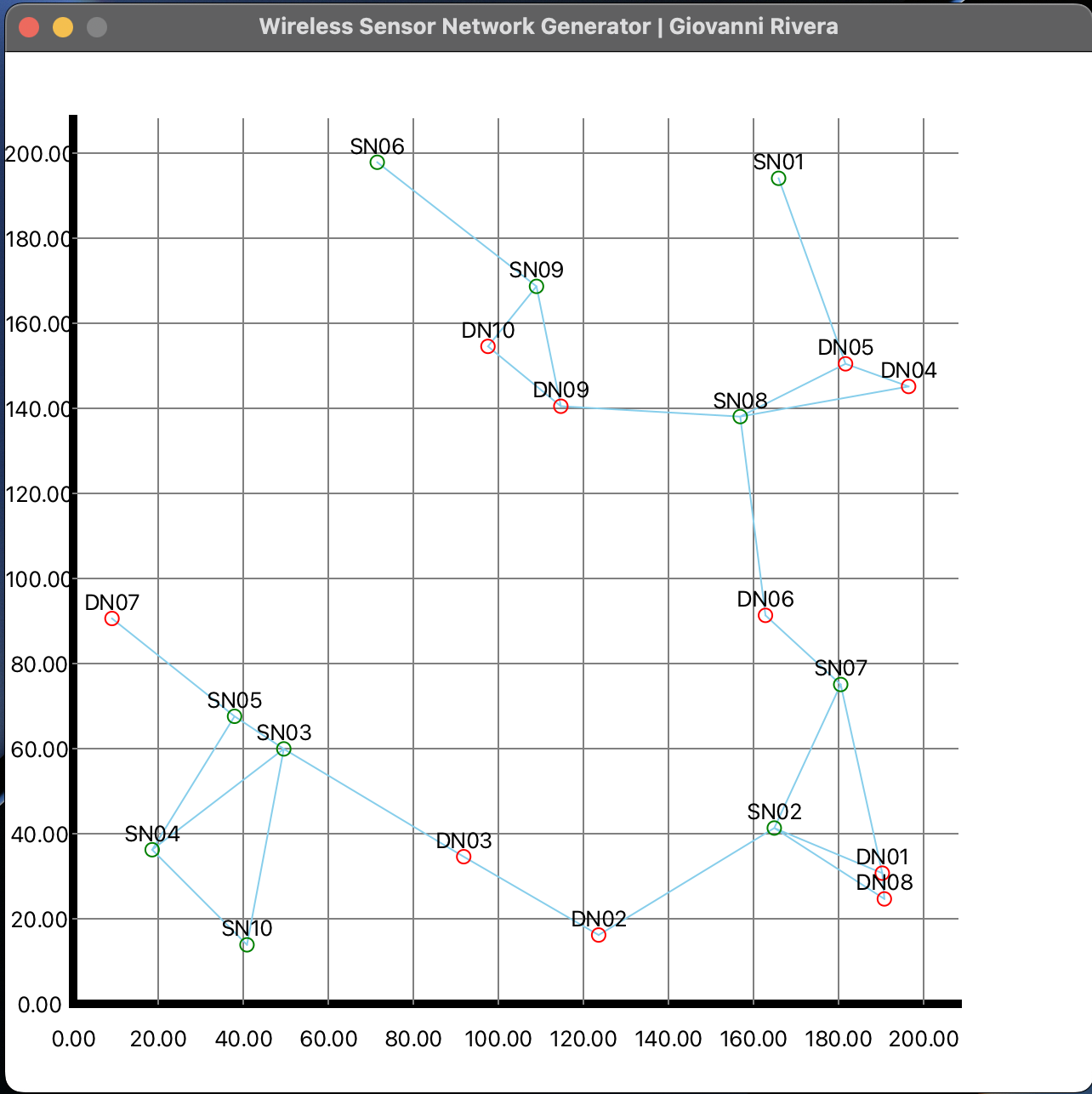Click the DN03 data node marker
Screen dimensions: 1092x1094
pos(464,857)
